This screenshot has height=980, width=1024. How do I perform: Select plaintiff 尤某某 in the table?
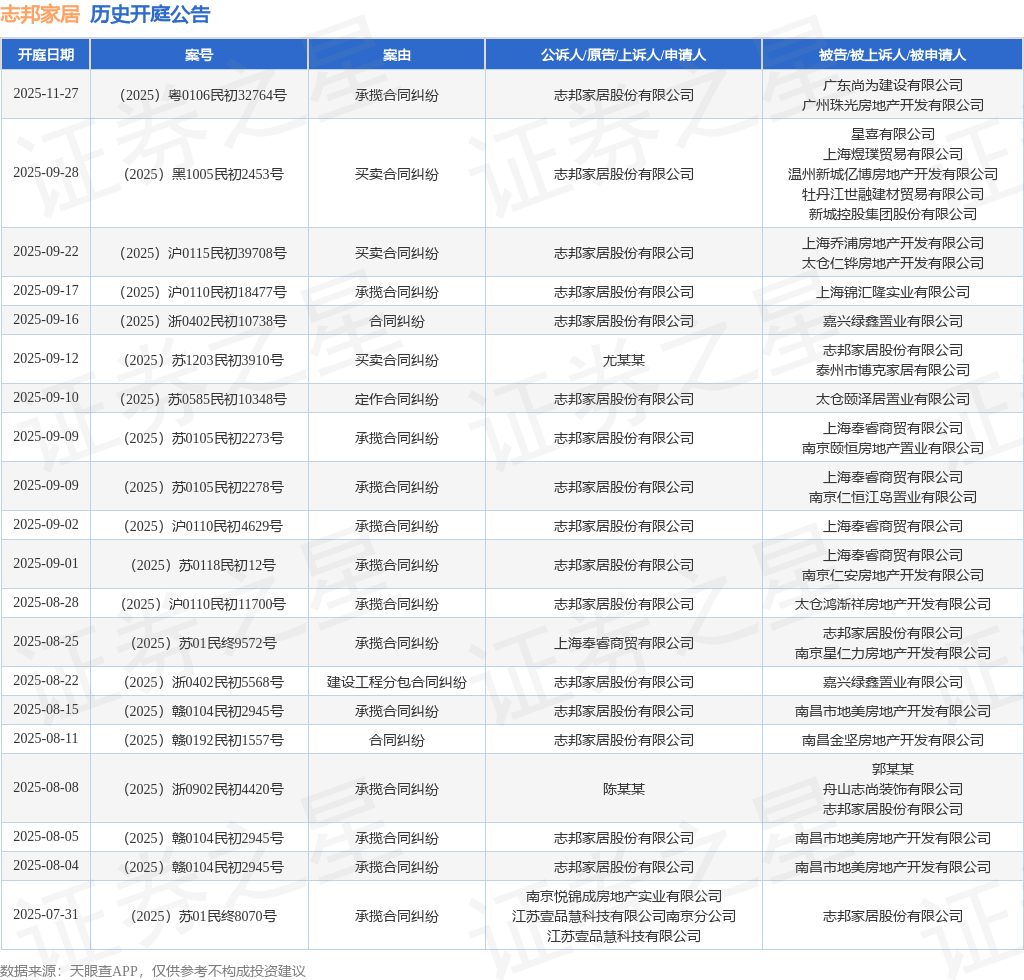624,360
